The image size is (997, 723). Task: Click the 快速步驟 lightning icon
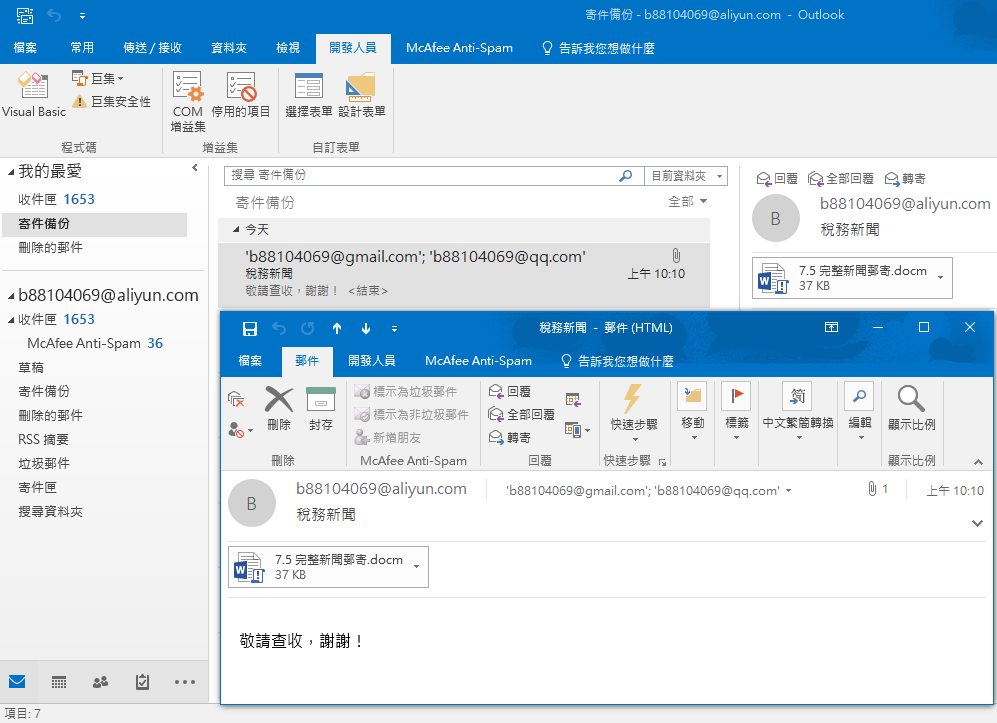(x=633, y=399)
